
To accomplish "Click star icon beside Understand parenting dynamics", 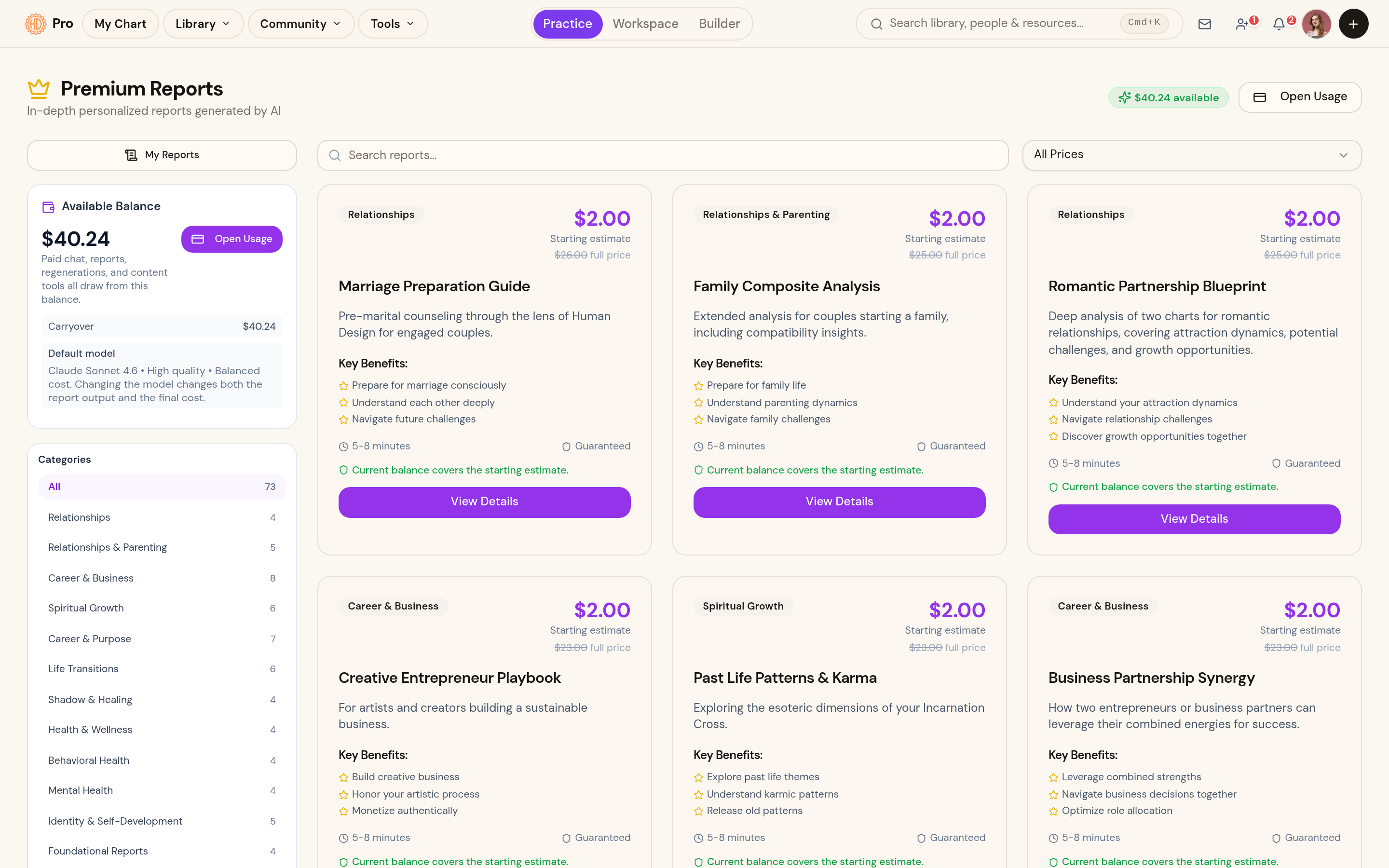I will tap(698, 403).
